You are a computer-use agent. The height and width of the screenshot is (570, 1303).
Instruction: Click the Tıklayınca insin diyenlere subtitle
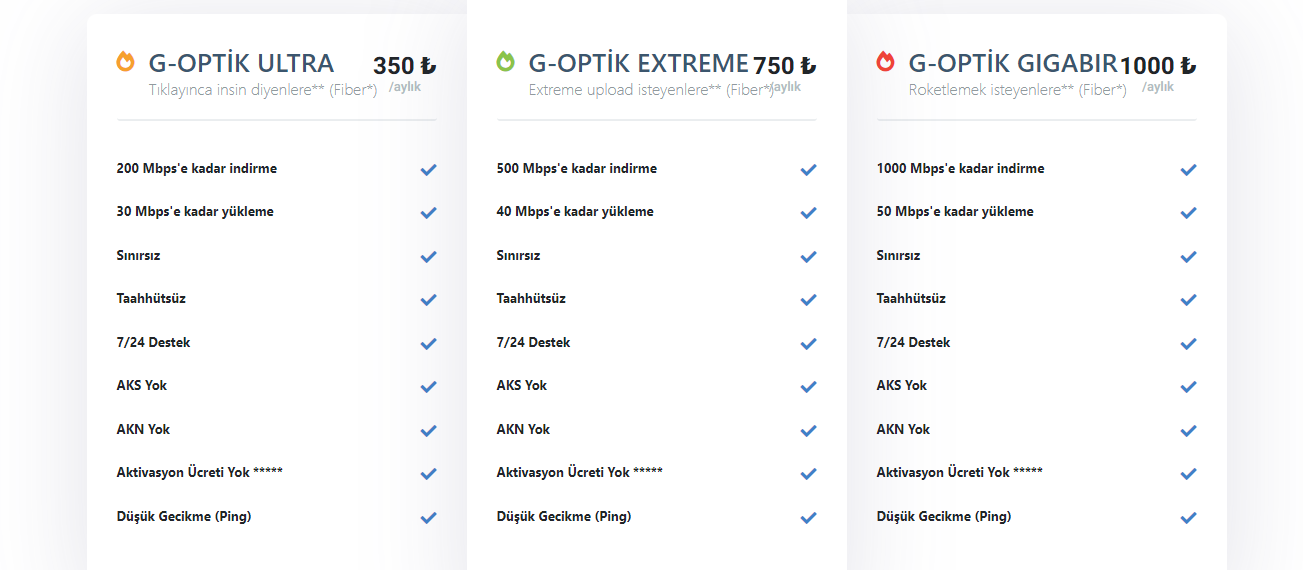(x=263, y=90)
